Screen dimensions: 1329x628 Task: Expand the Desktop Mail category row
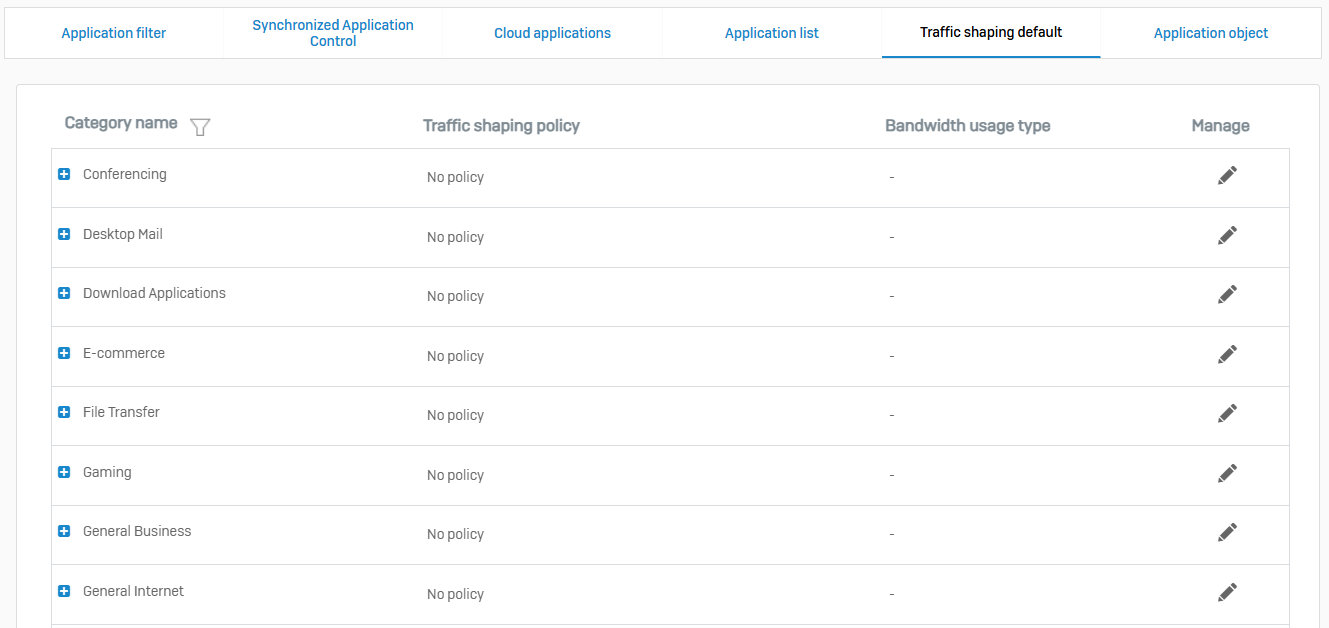click(64, 234)
